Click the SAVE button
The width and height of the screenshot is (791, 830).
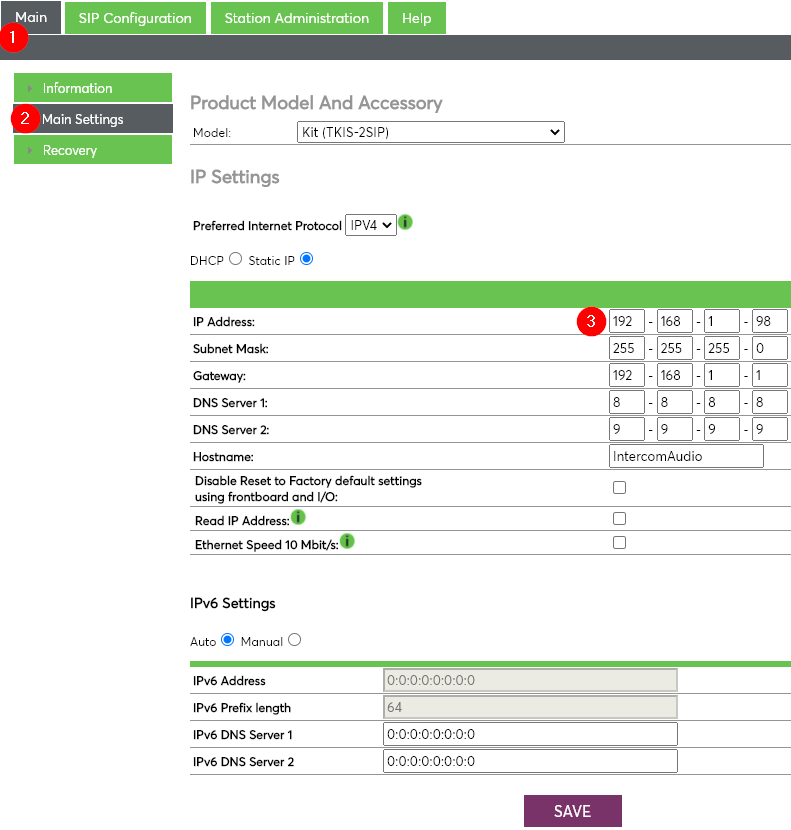pyautogui.click(x=572, y=811)
